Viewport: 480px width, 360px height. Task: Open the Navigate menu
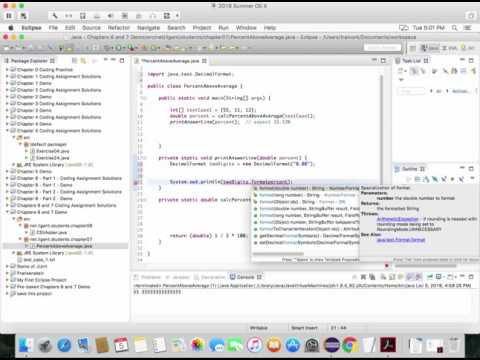coord(148,28)
